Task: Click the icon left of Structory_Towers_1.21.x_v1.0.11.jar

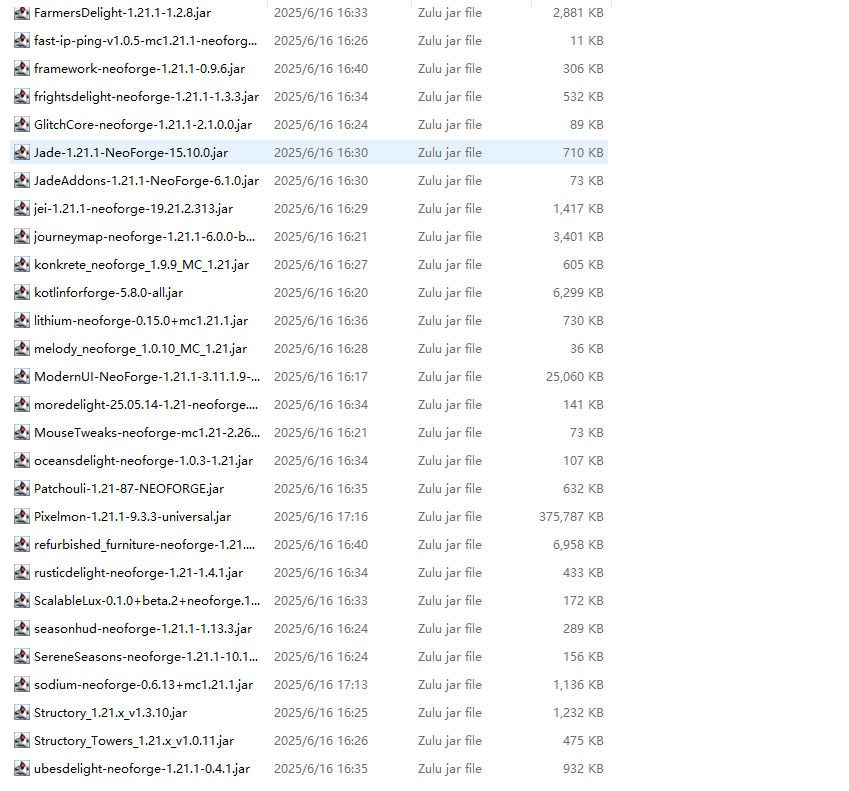Action: click(x=21, y=741)
